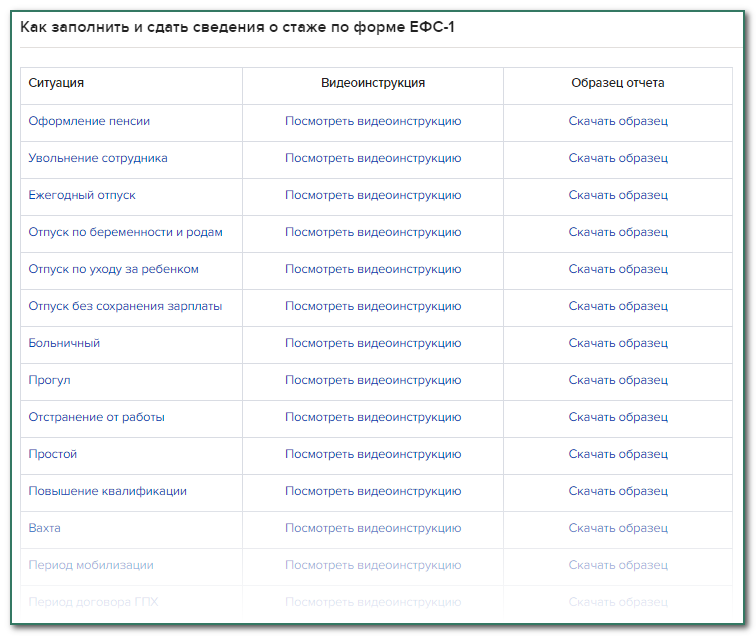Screen dimensions: 756x636
Task: Watch video instruction for 'Отстранение от работы'
Action: click(372, 417)
